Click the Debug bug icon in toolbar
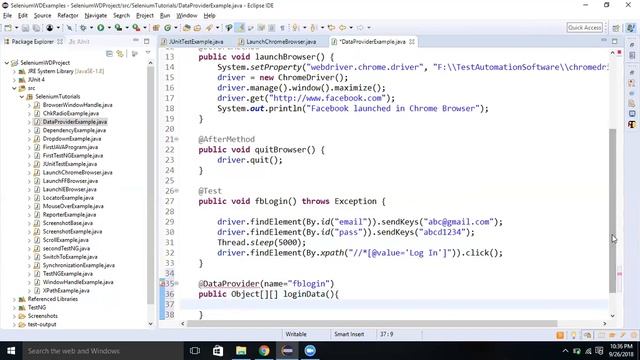The width and height of the screenshot is (640, 360). point(83,28)
